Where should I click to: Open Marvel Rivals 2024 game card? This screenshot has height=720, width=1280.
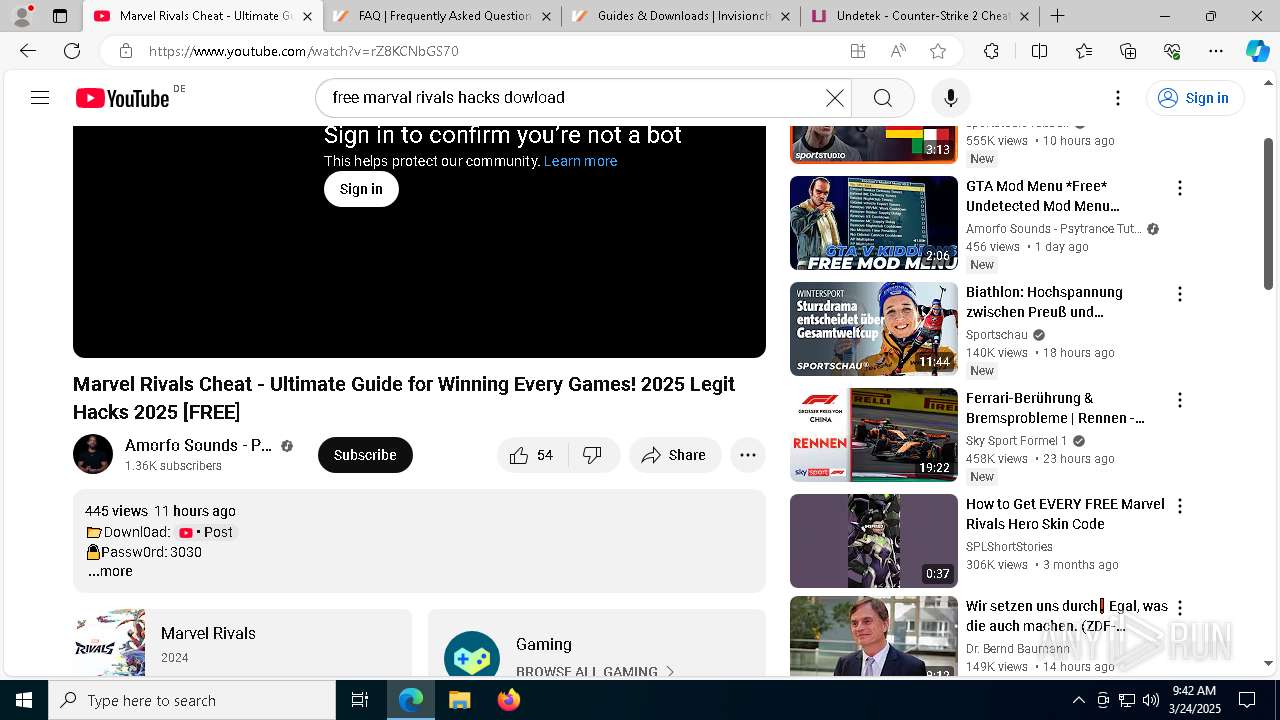point(242,643)
